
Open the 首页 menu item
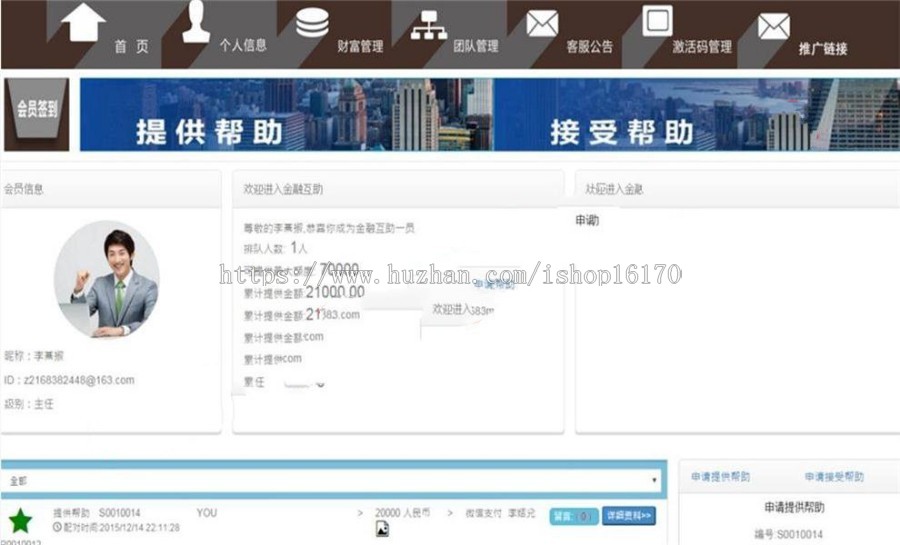coord(131,46)
